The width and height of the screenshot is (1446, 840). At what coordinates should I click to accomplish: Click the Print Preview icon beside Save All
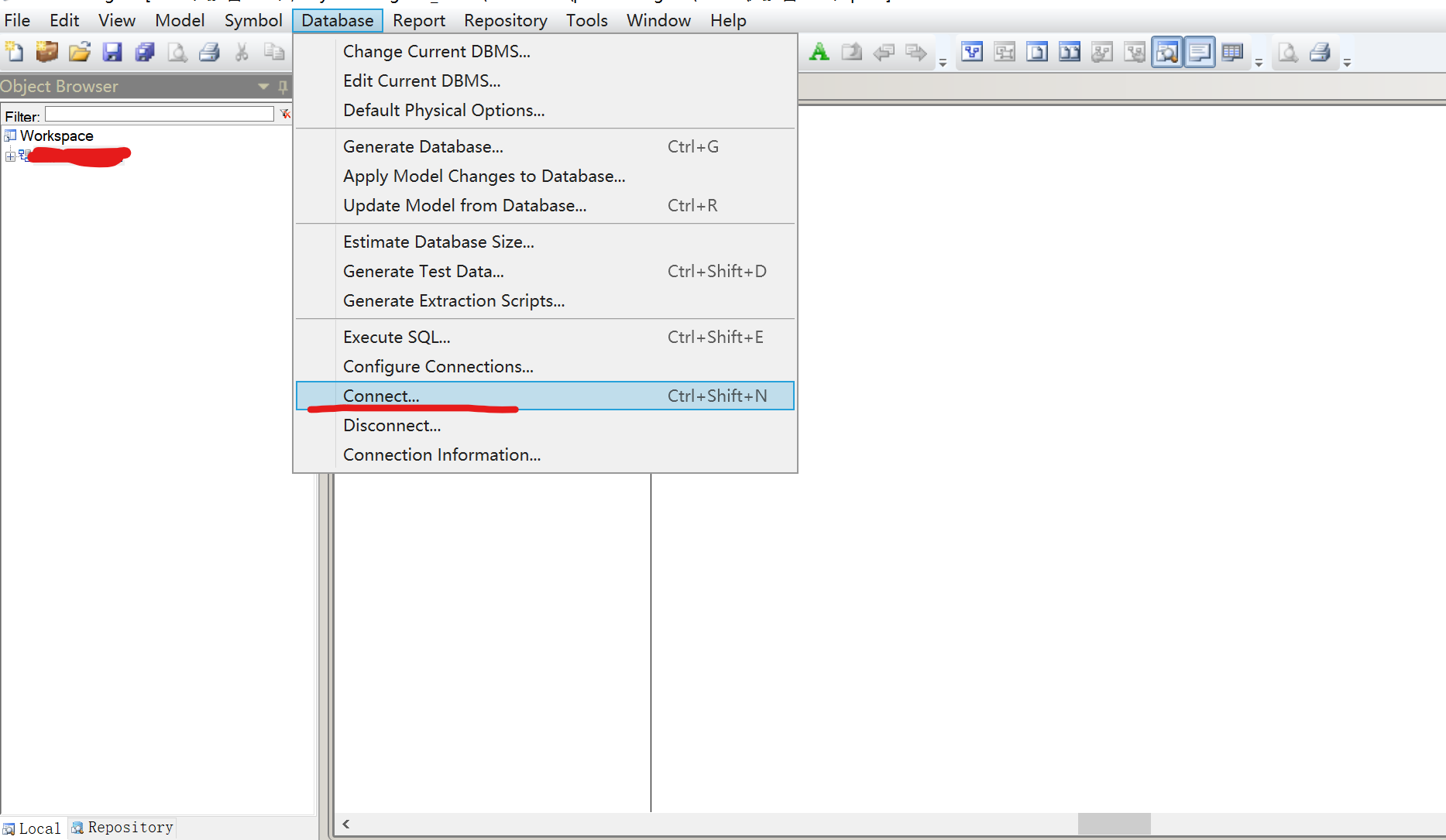177,52
